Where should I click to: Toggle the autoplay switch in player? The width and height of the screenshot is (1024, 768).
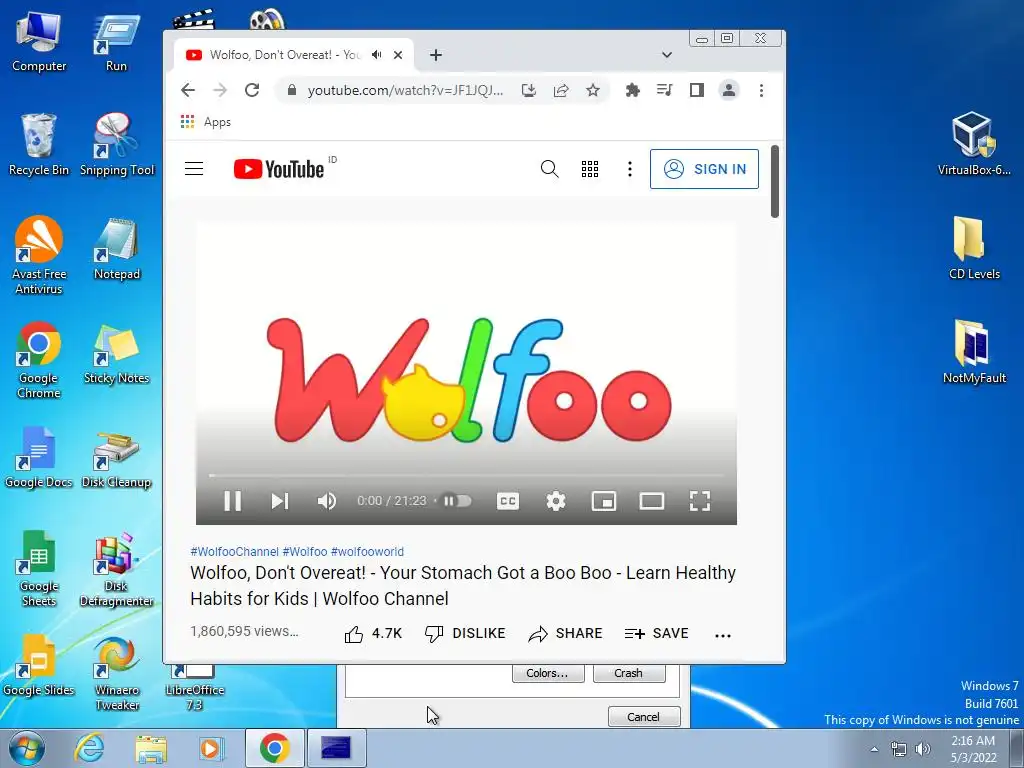coord(457,501)
